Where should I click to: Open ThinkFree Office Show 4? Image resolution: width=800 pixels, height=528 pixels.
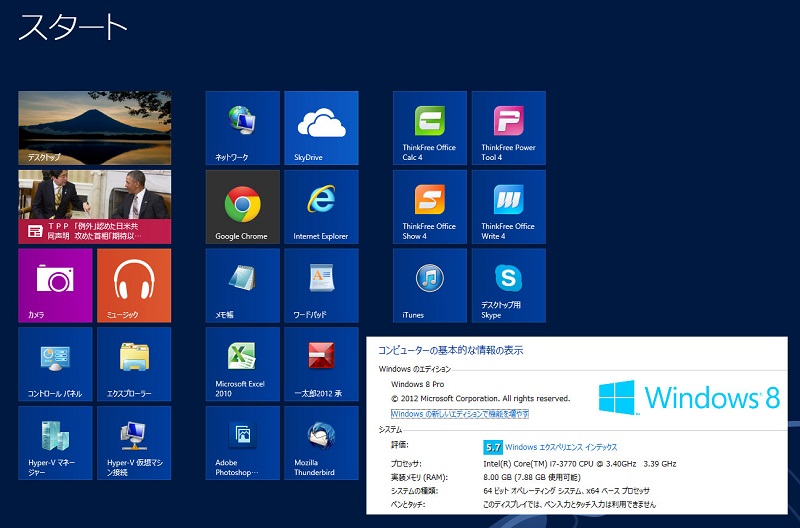(x=430, y=207)
